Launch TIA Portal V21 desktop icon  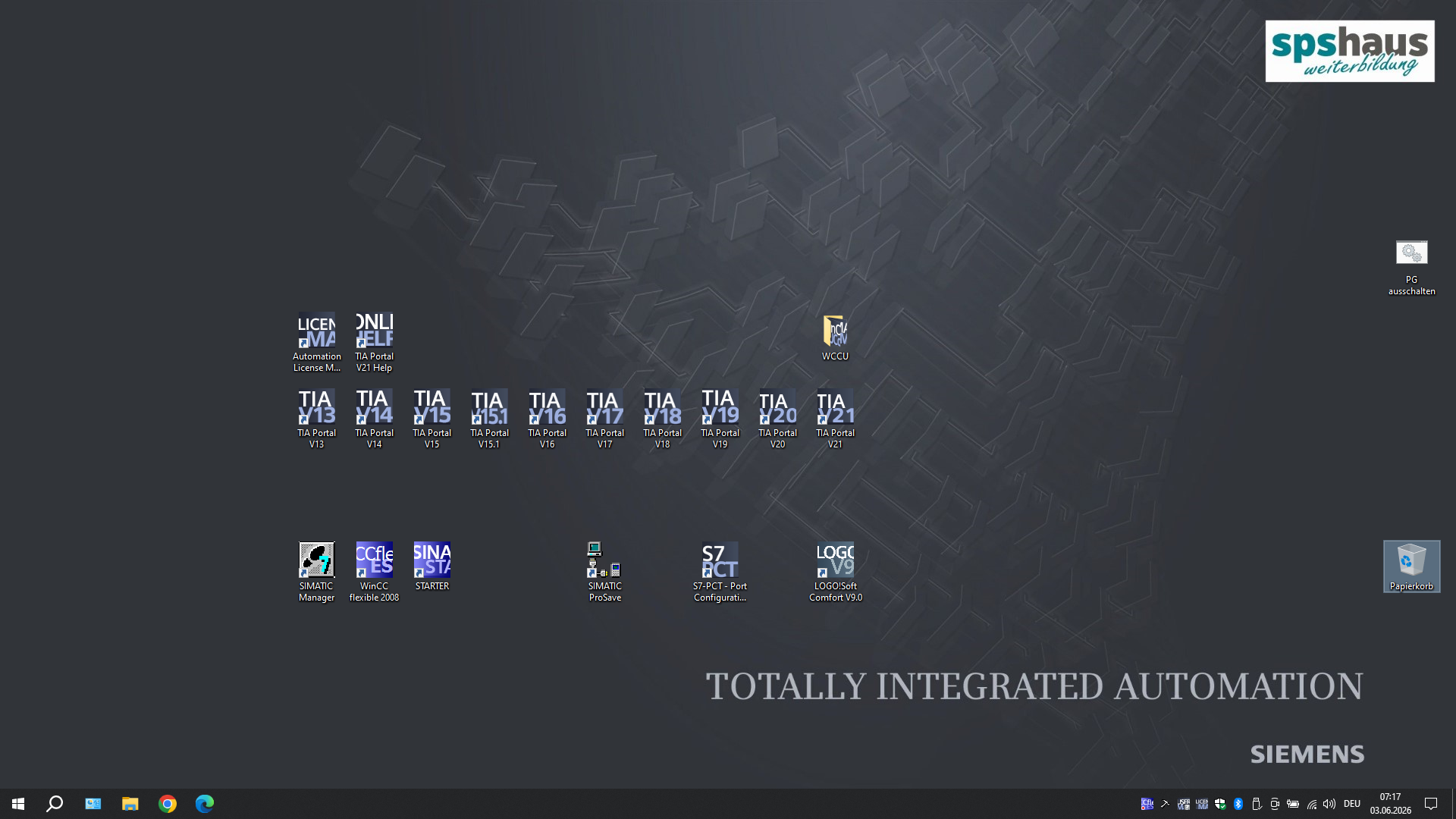pyautogui.click(x=835, y=419)
